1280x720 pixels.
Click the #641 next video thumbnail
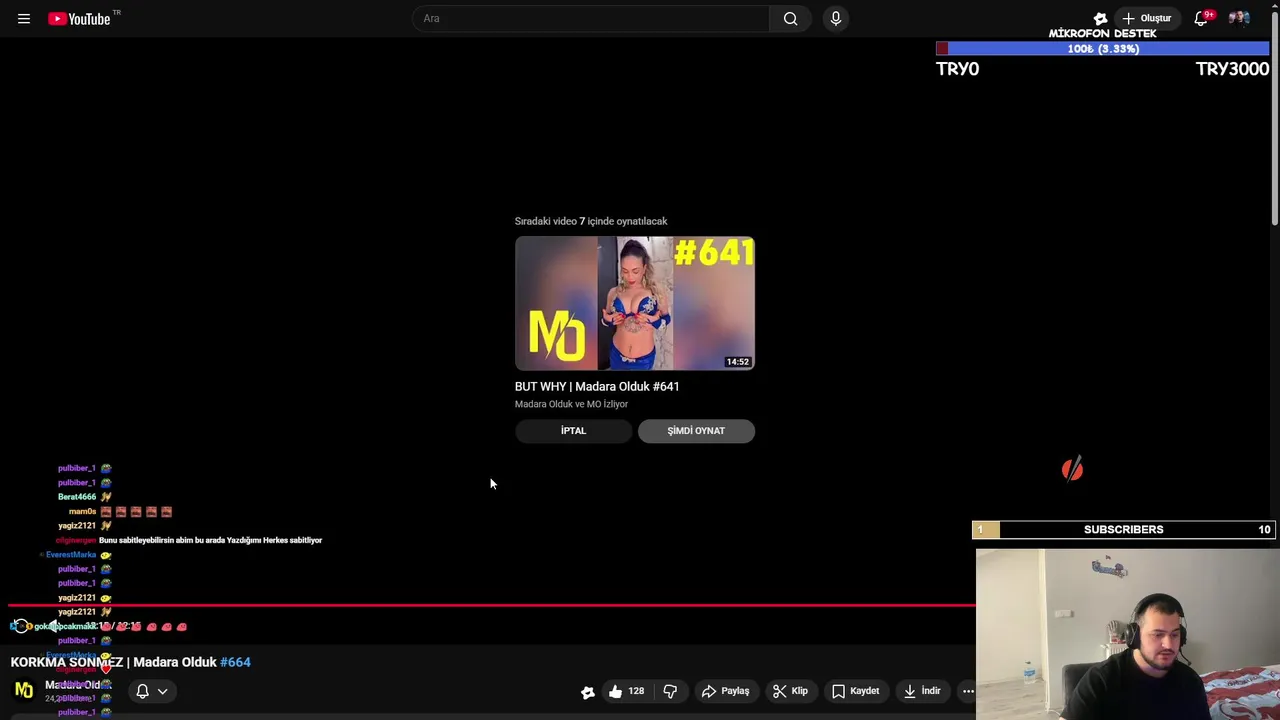point(635,303)
